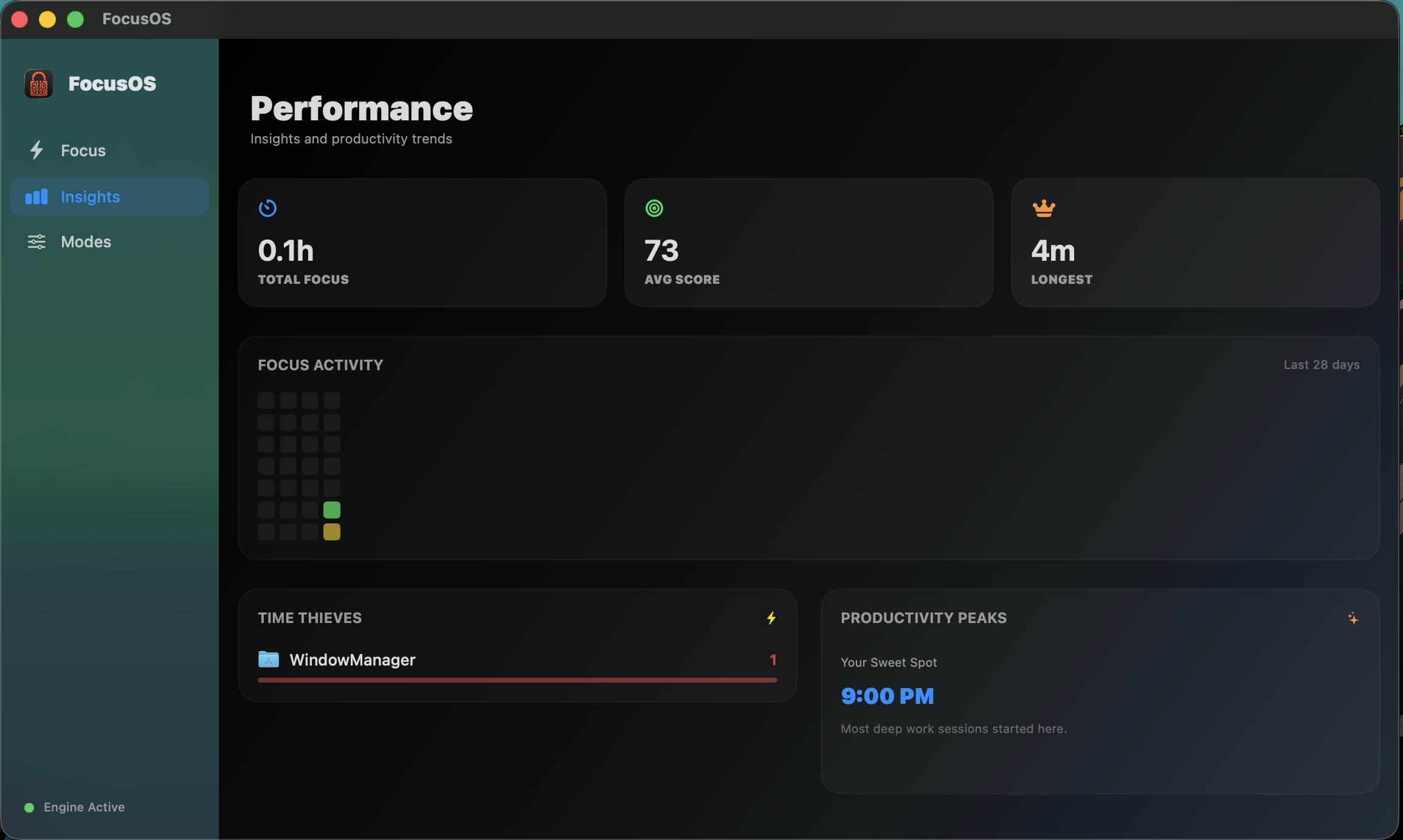
Task: Click the FOCUS ACTIVITY section title
Action: pos(320,365)
